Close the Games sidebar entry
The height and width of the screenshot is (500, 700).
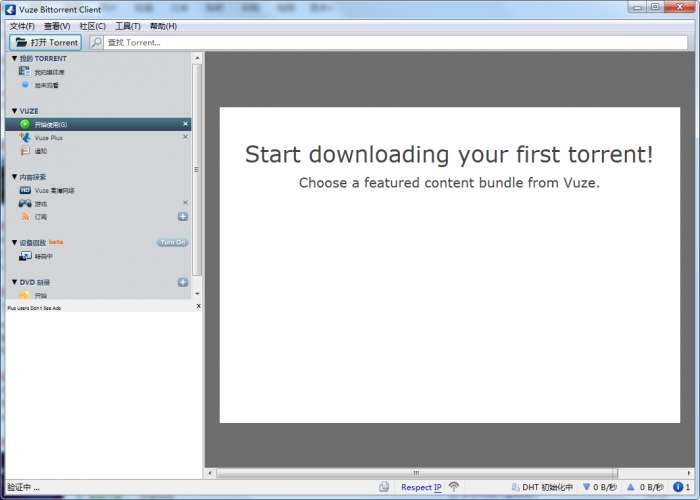[185, 203]
